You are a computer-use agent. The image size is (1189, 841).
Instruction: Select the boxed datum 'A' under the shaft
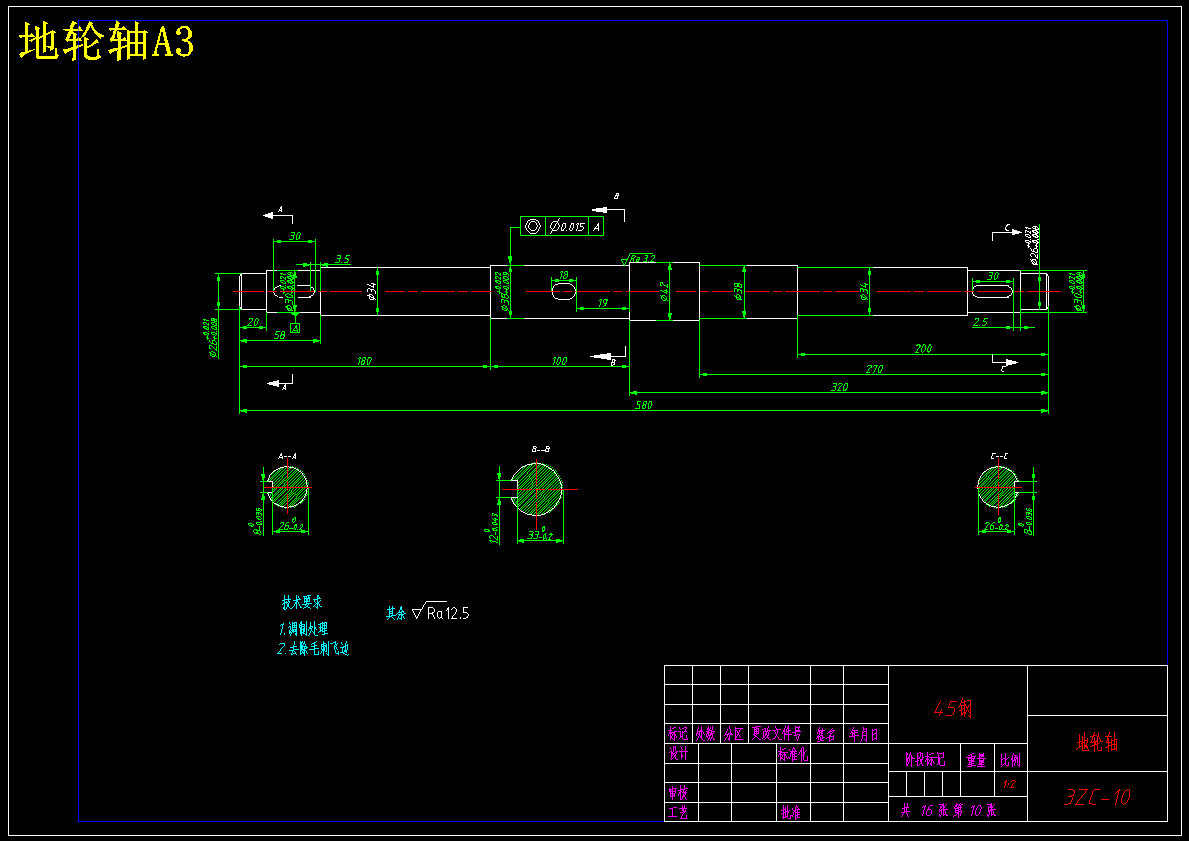click(295, 328)
